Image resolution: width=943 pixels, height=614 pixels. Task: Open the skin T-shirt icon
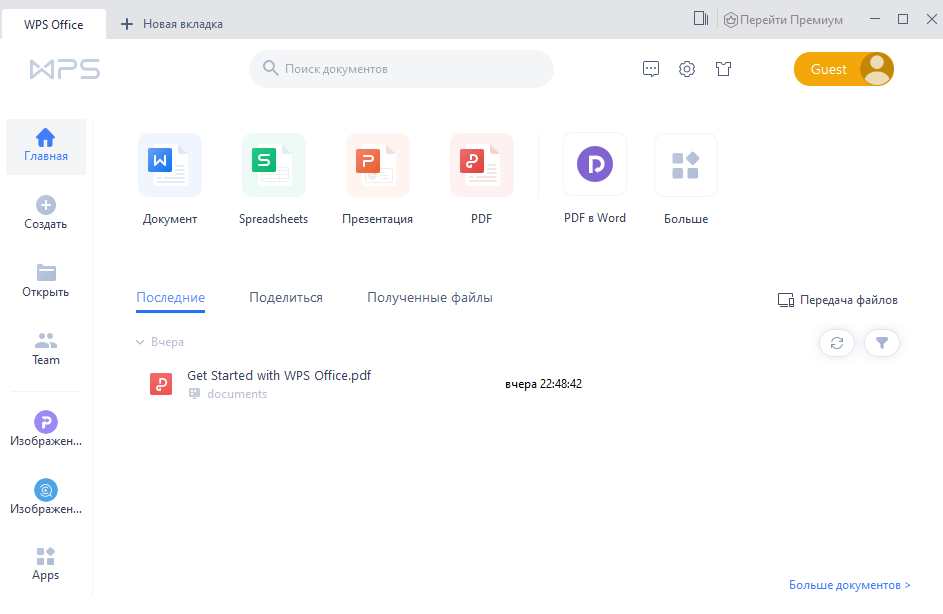tap(723, 69)
